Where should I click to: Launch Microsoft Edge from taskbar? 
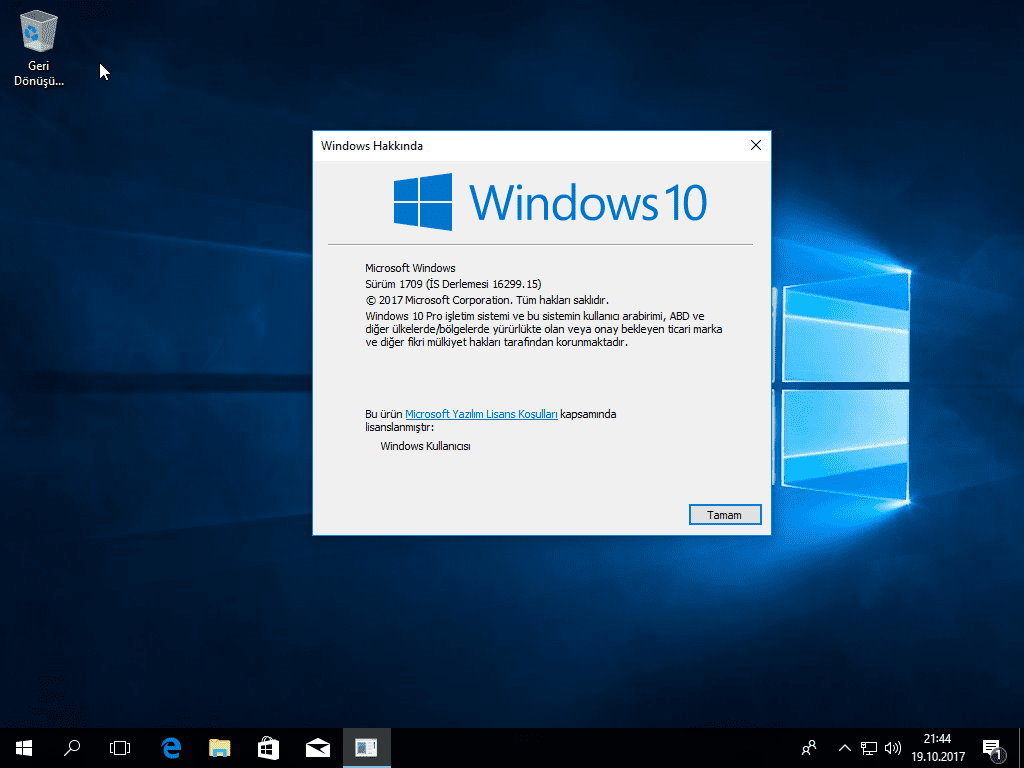pyautogui.click(x=171, y=748)
